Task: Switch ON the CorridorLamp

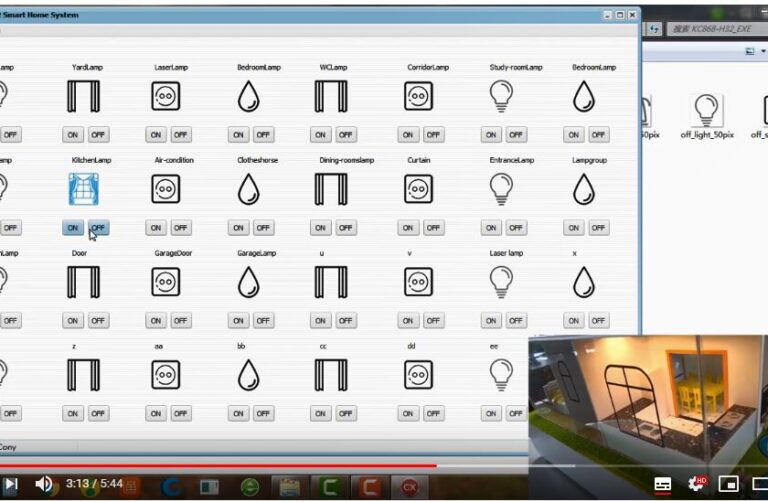Action: [408, 135]
